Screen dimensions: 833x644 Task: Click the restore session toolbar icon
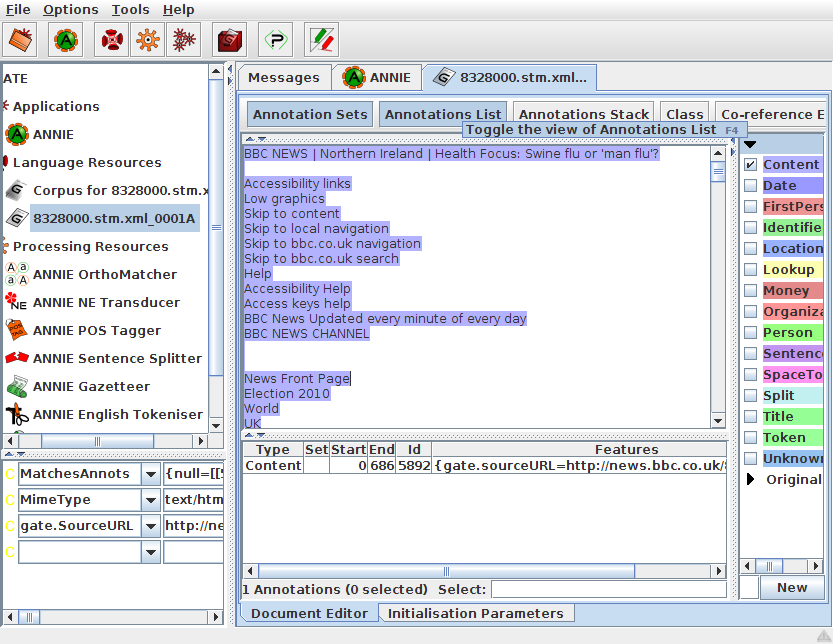pyautogui.click(x=20, y=40)
